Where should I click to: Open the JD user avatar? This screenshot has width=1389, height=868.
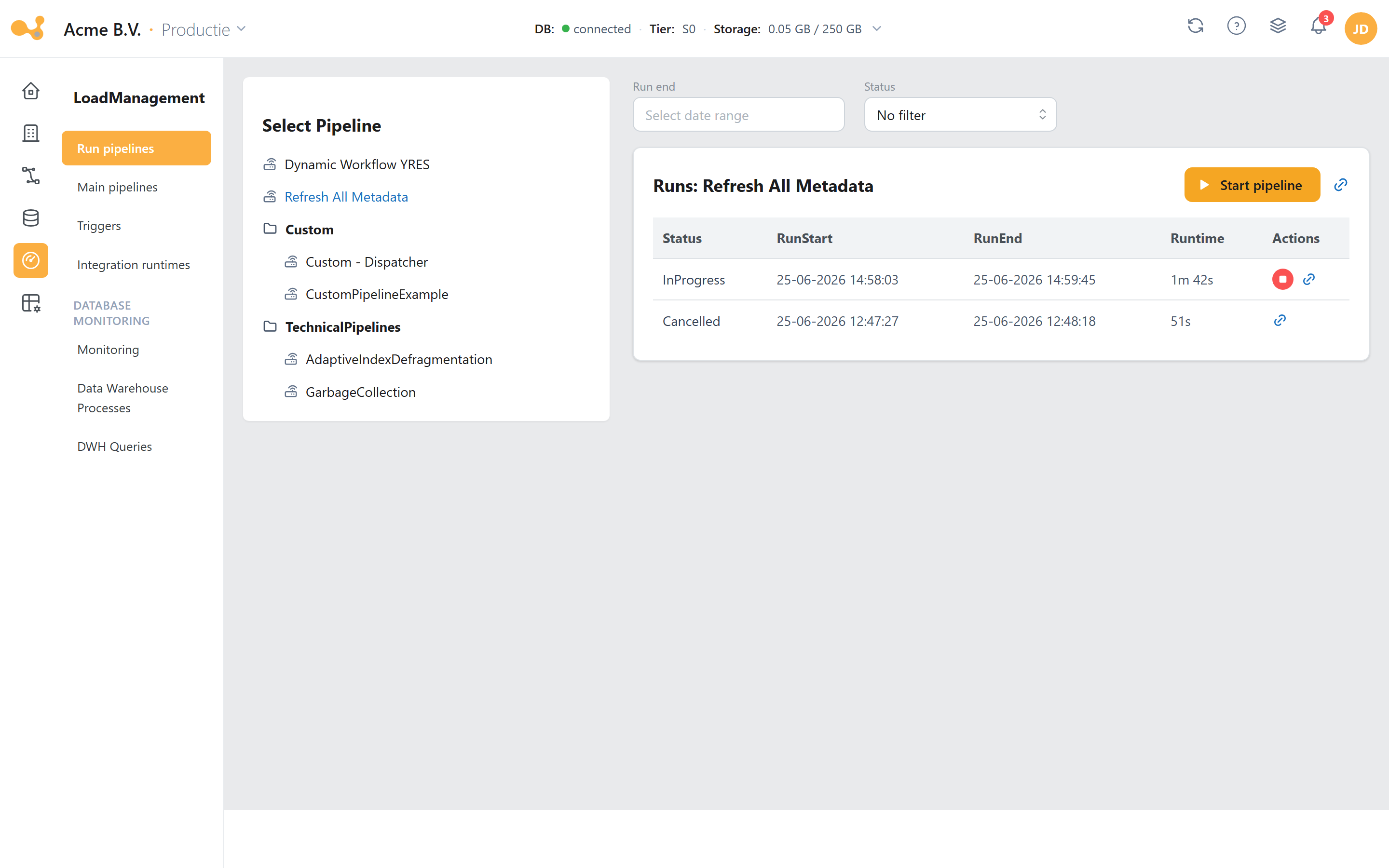[1360, 29]
